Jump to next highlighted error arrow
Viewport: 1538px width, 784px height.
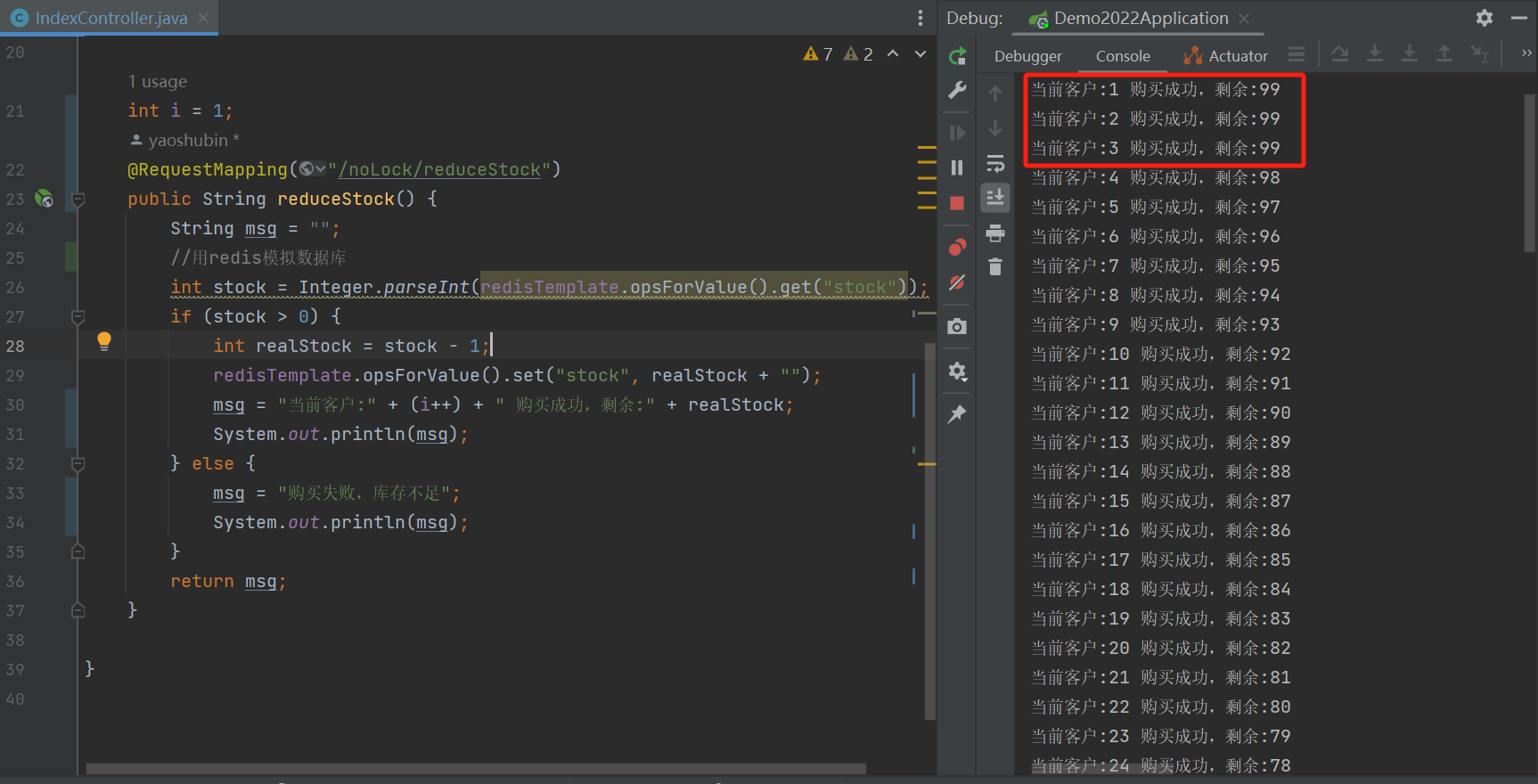pyautogui.click(x=920, y=54)
